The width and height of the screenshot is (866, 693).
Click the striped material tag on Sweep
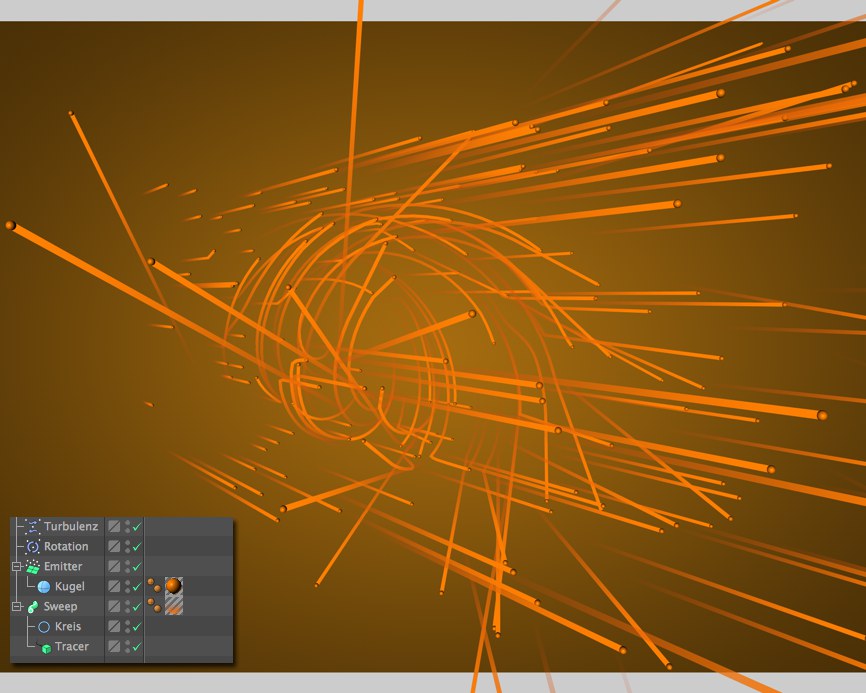(174, 606)
